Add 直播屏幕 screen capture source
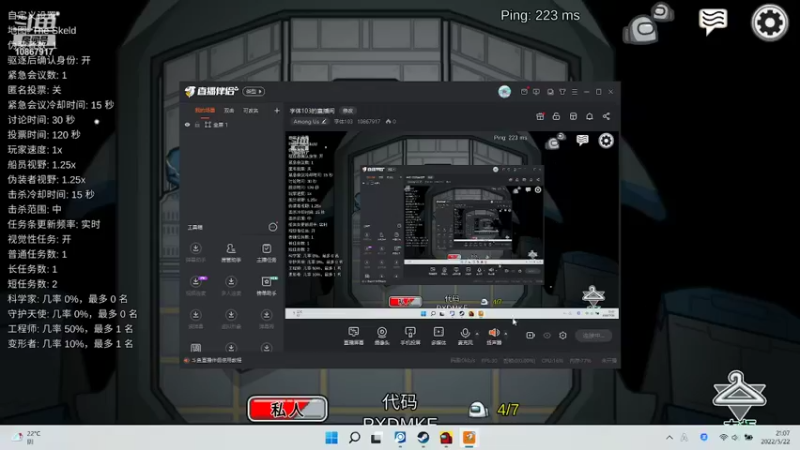The height and width of the screenshot is (450, 800). coord(354,336)
